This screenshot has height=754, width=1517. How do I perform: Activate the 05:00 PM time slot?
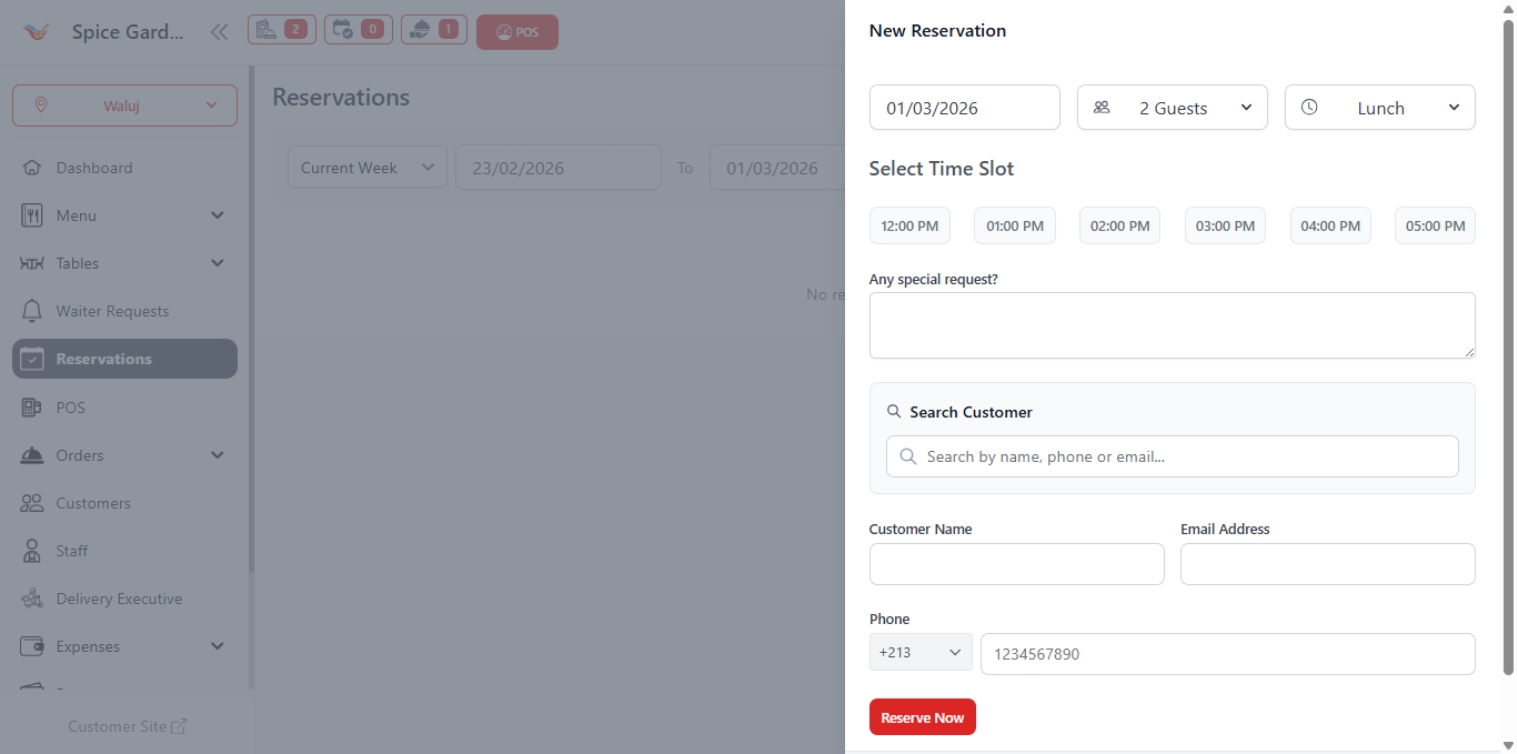[1434, 225]
